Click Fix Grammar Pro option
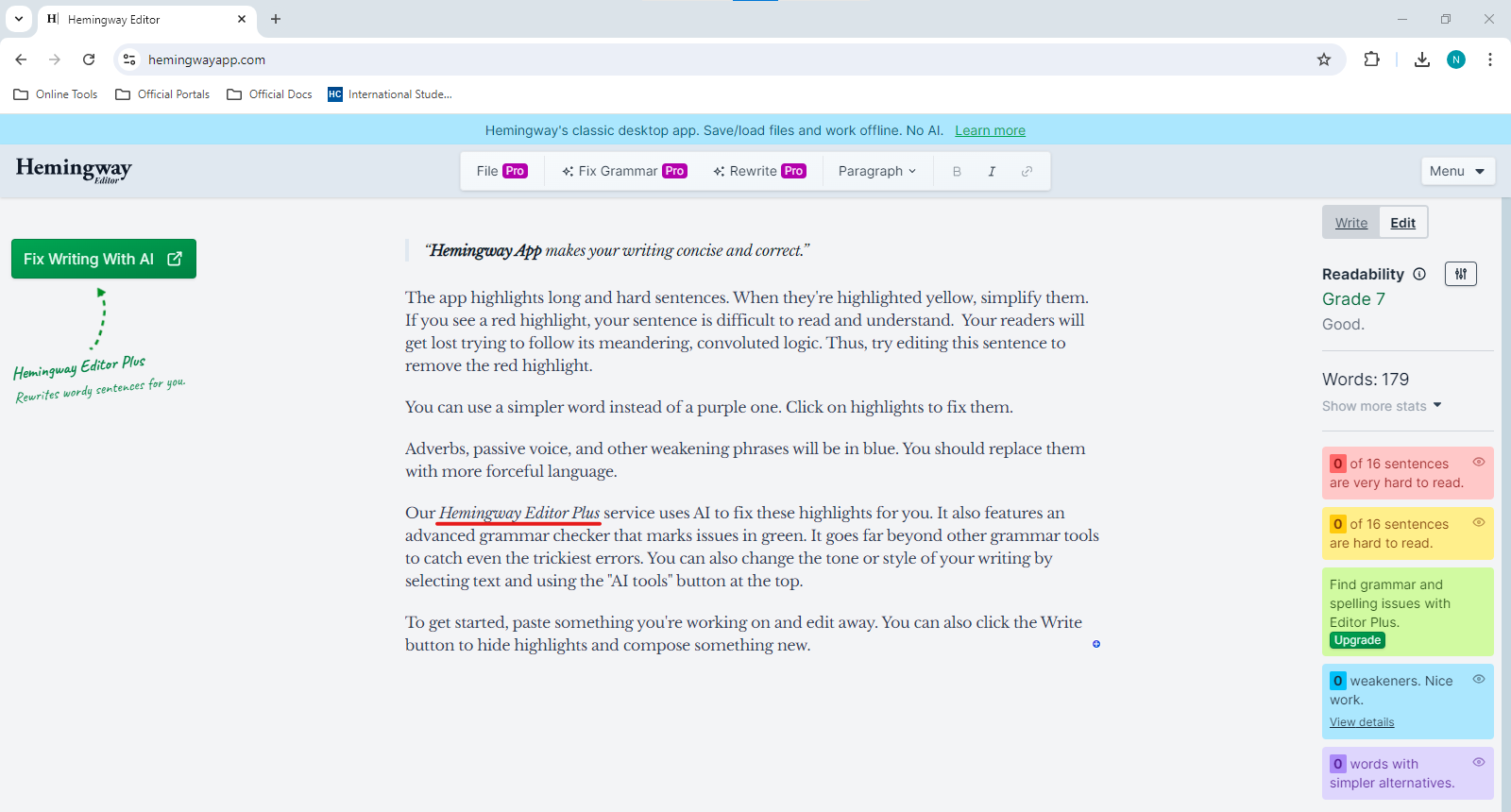 (624, 171)
